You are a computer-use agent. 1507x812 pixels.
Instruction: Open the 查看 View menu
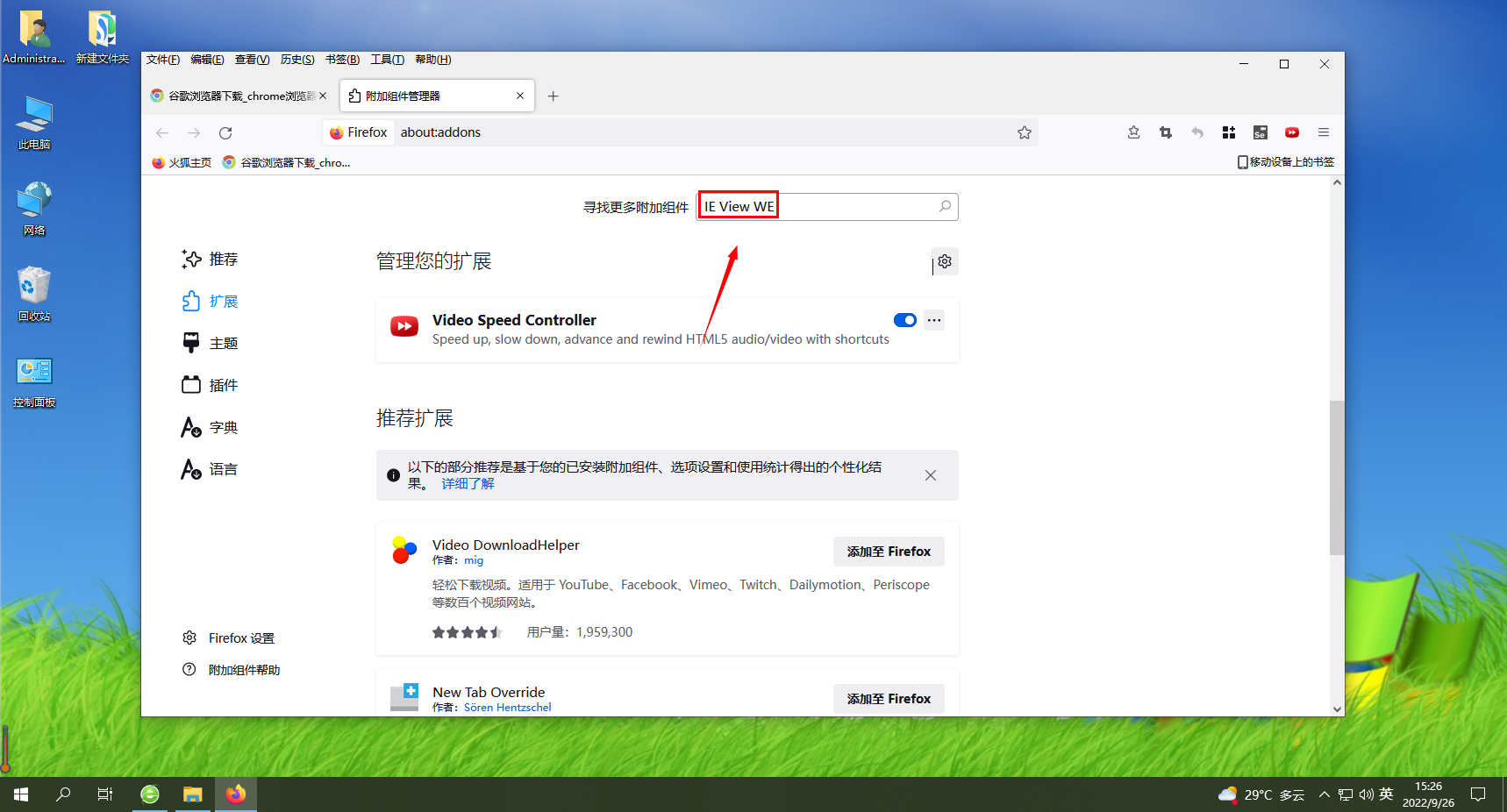coord(252,60)
